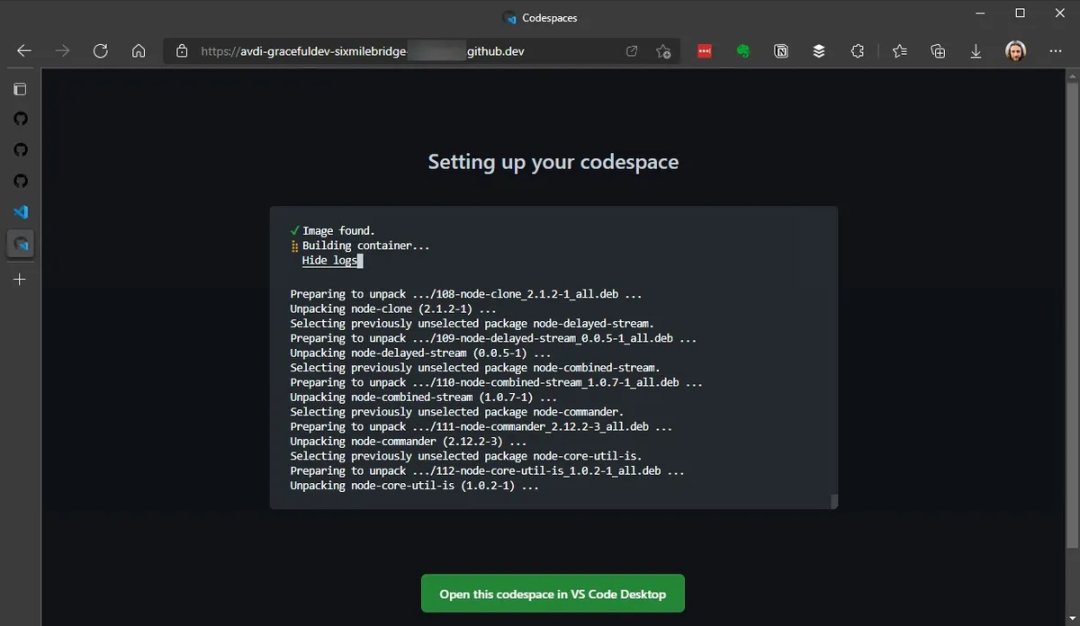
Task: Click the Evernote extension icon
Action: [x=743, y=51]
